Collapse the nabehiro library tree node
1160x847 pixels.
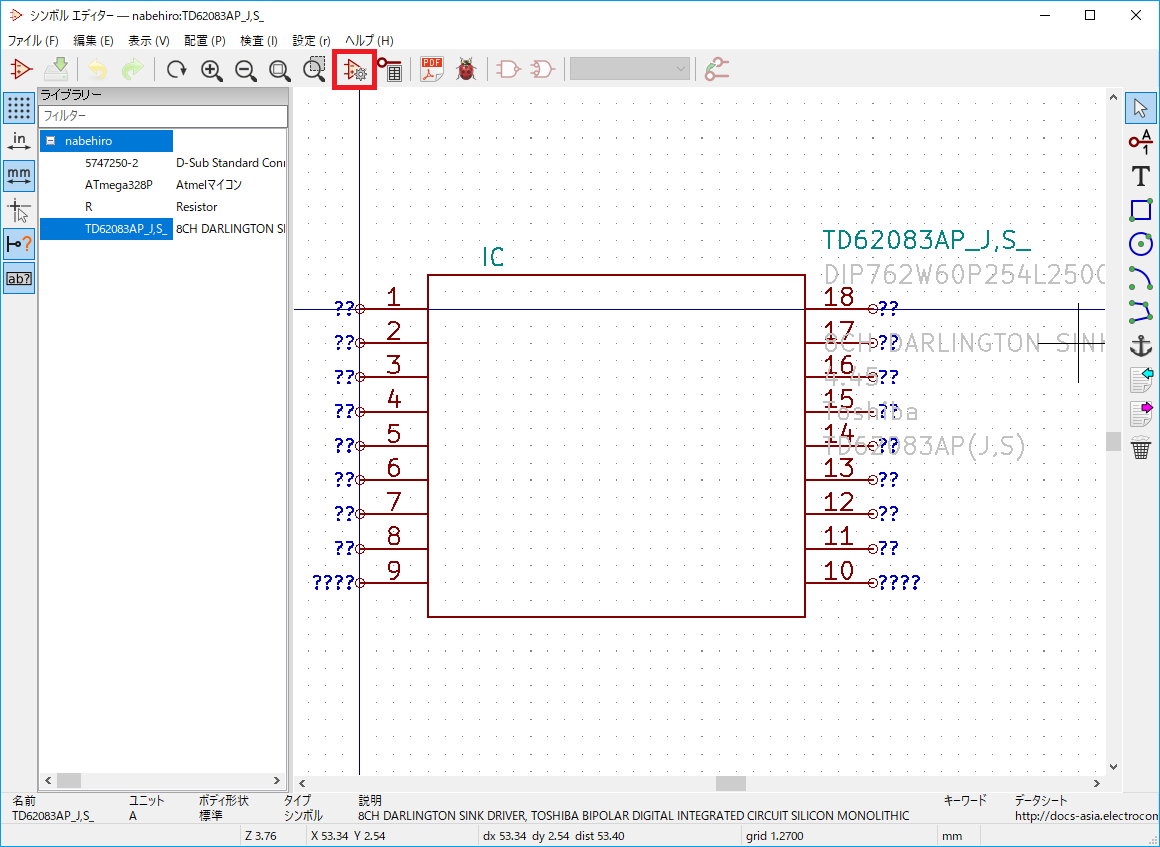tap(50, 141)
